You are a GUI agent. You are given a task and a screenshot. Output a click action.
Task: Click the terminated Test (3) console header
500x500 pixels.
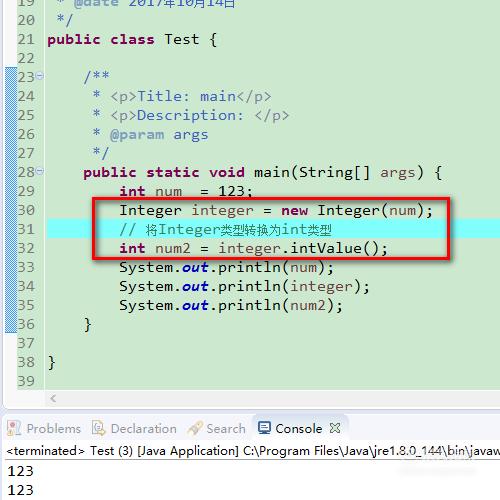coord(253,451)
